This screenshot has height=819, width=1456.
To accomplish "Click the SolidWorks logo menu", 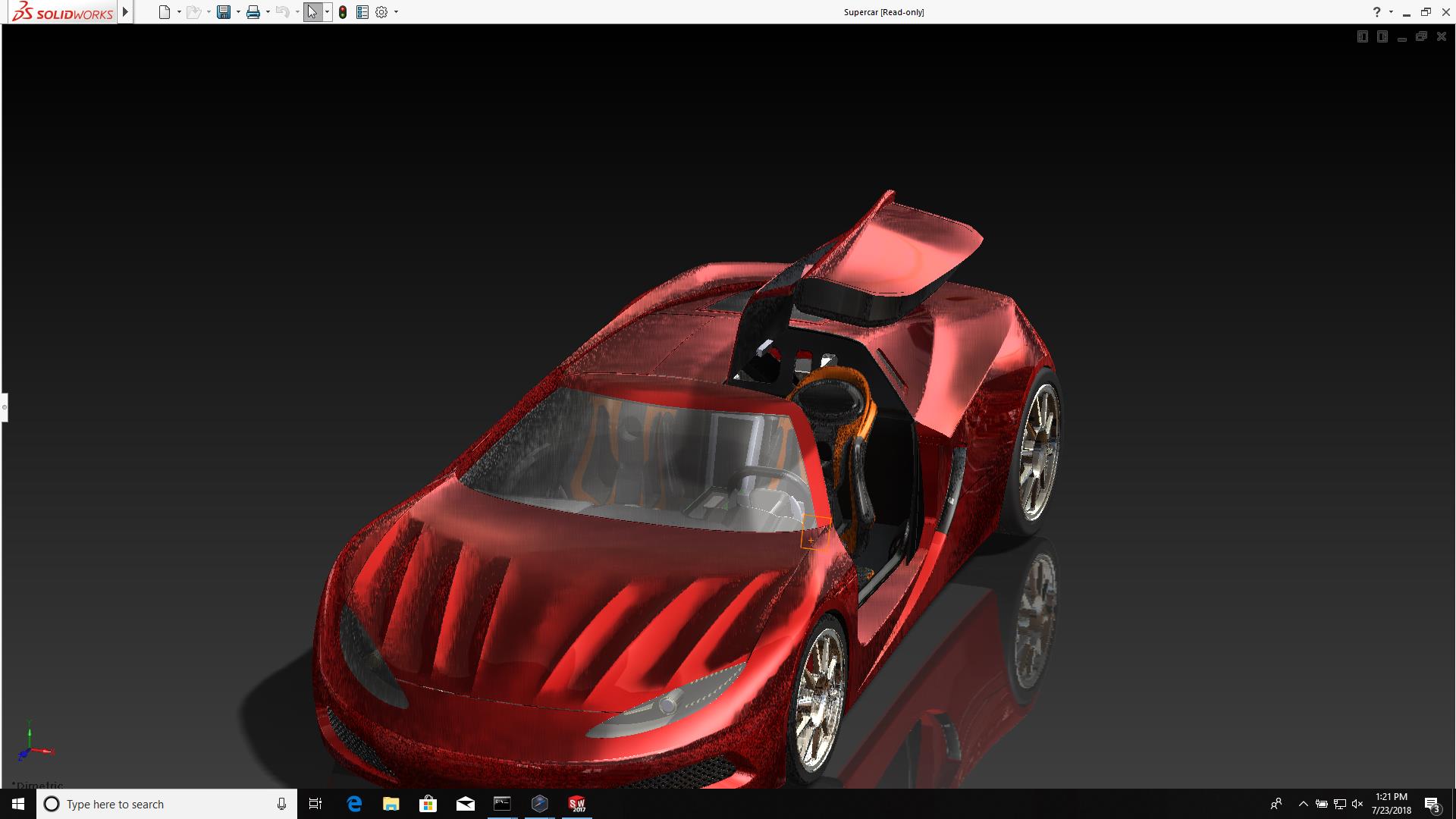I will click(x=64, y=12).
